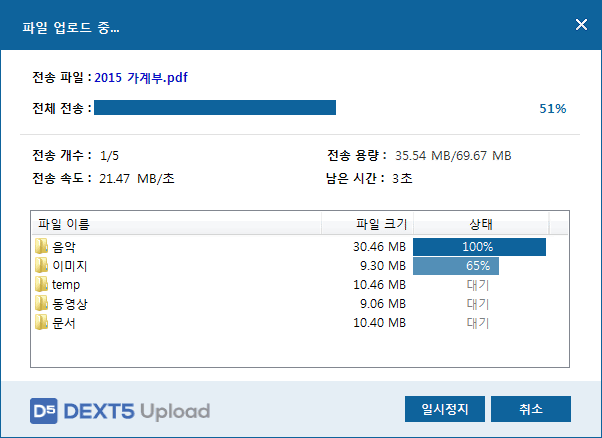
Task: Click the 10.40 MB size cell
Action: 379,323
